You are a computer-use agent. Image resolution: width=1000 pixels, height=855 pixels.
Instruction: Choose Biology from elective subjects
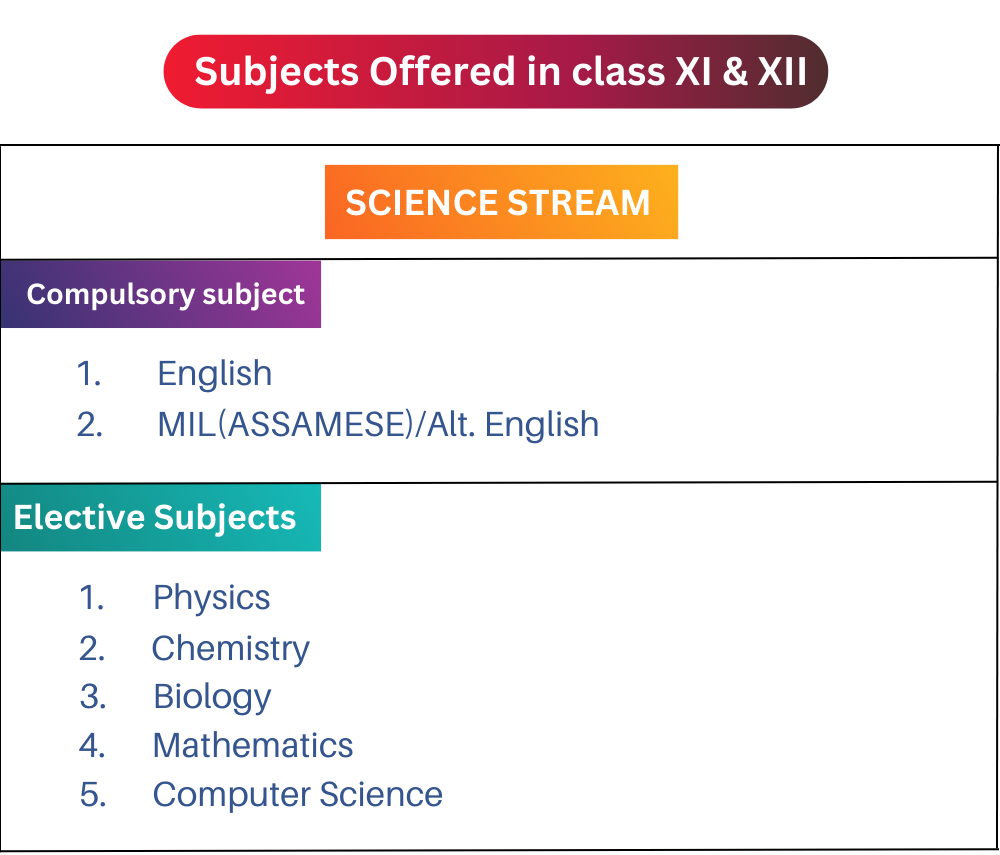212,697
